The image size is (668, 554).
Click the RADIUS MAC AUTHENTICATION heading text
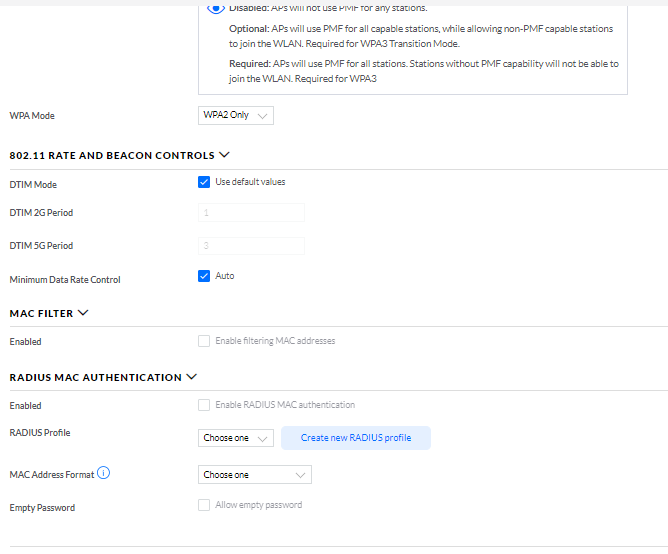(95, 377)
